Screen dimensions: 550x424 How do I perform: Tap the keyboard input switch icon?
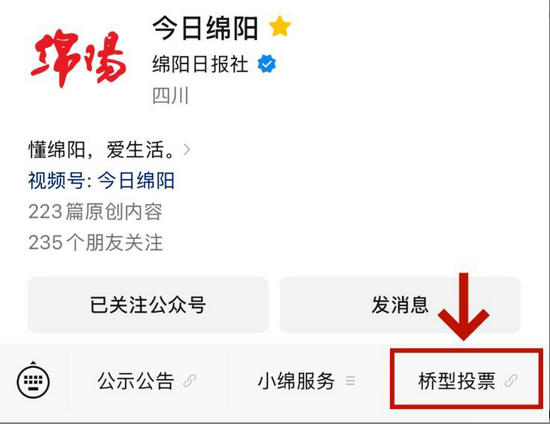click(33, 381)
